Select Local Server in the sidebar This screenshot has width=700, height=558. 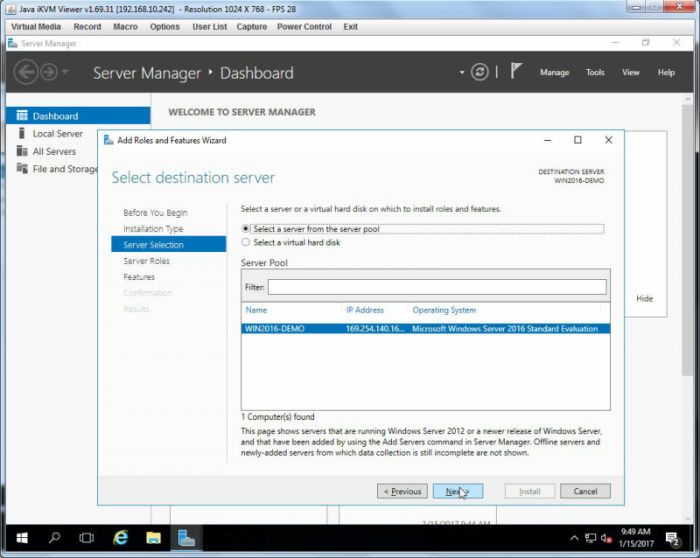(x=58, y=133)
